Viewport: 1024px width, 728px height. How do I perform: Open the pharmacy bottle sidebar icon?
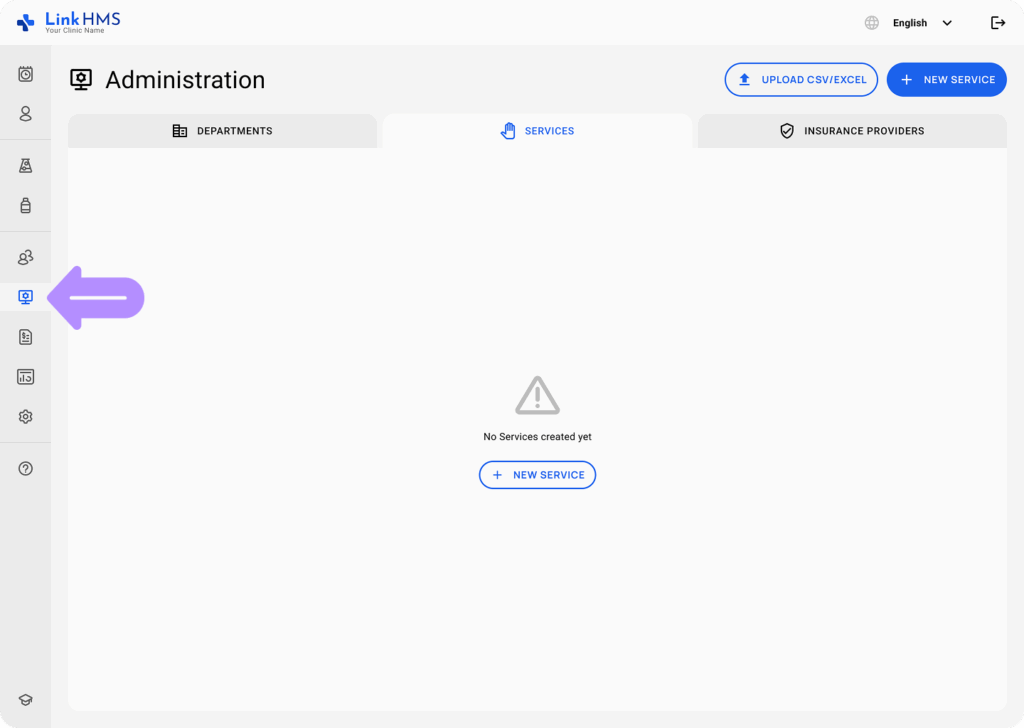25,206
